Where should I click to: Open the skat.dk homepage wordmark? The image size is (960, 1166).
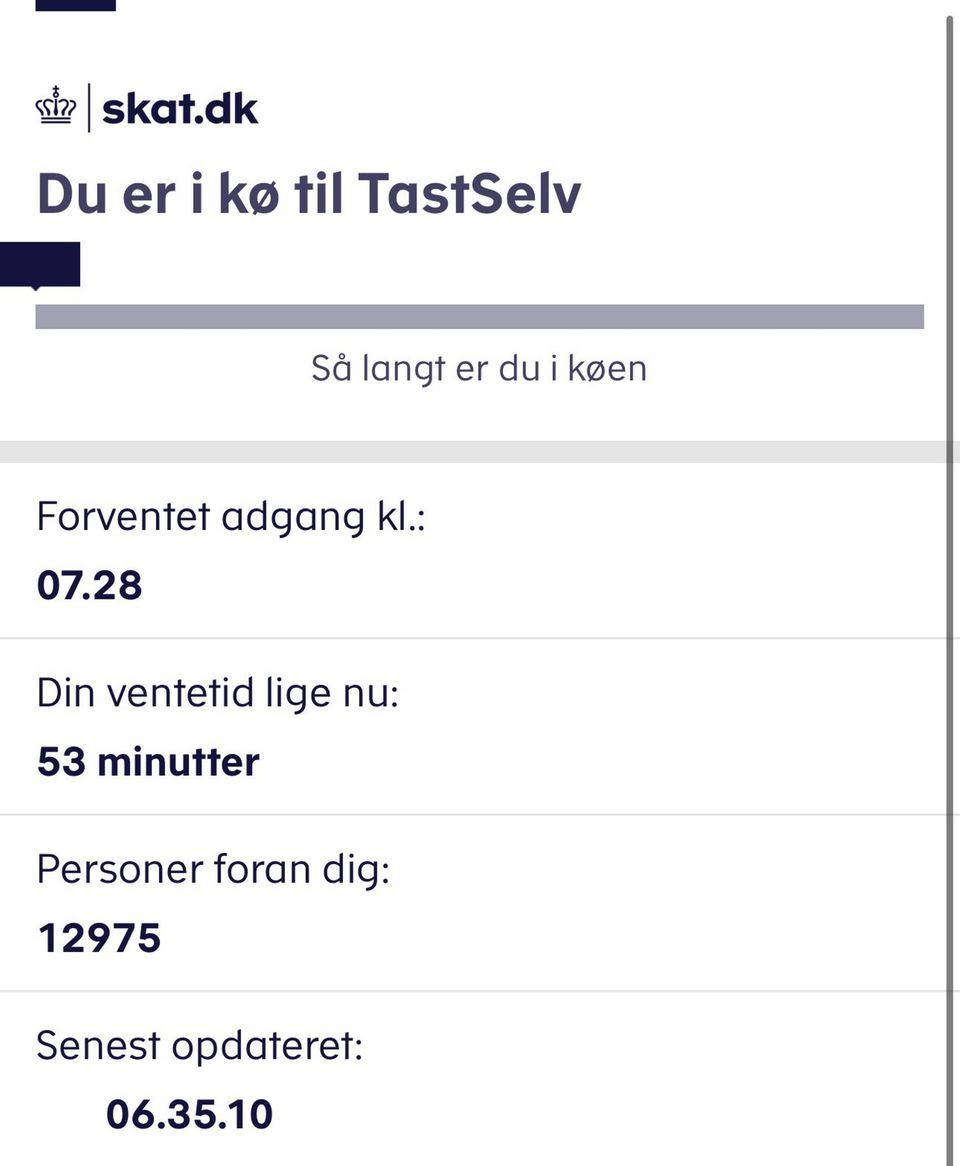coord(180,109)
